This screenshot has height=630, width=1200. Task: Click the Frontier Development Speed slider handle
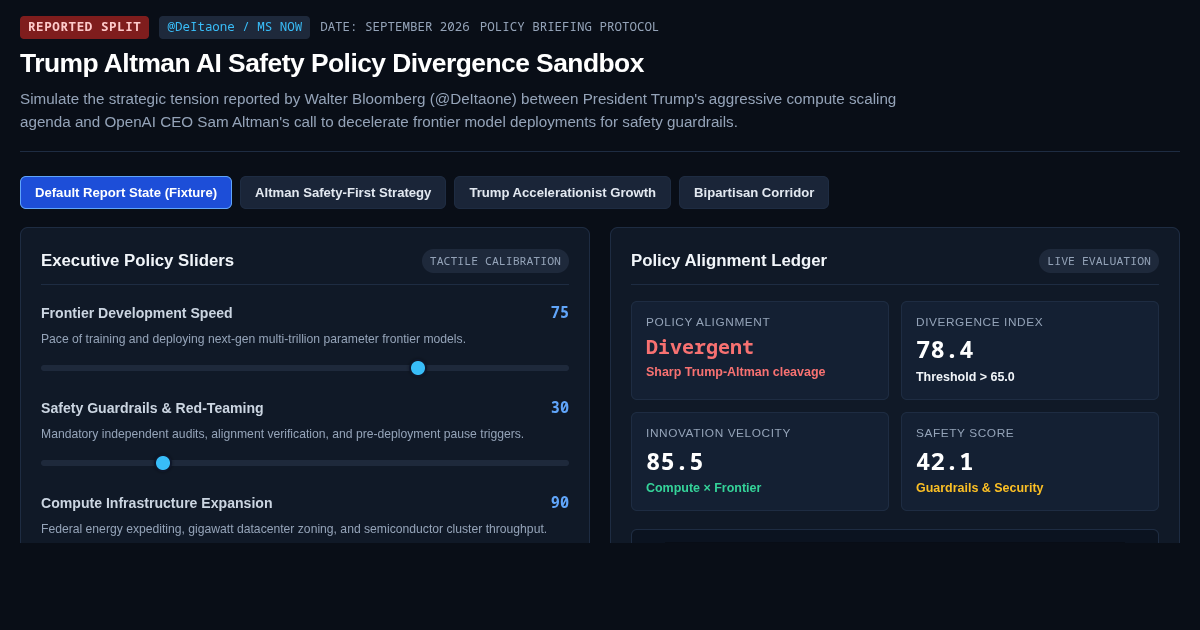coord(418,368)
